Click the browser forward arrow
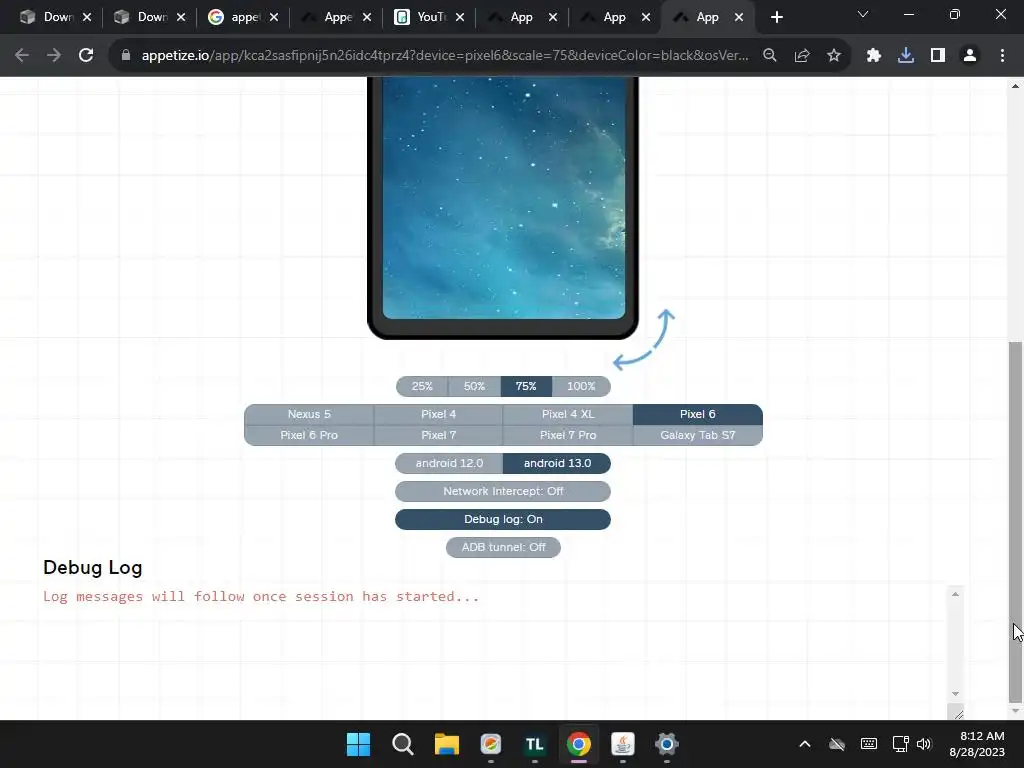 click(x=54, y=56)
